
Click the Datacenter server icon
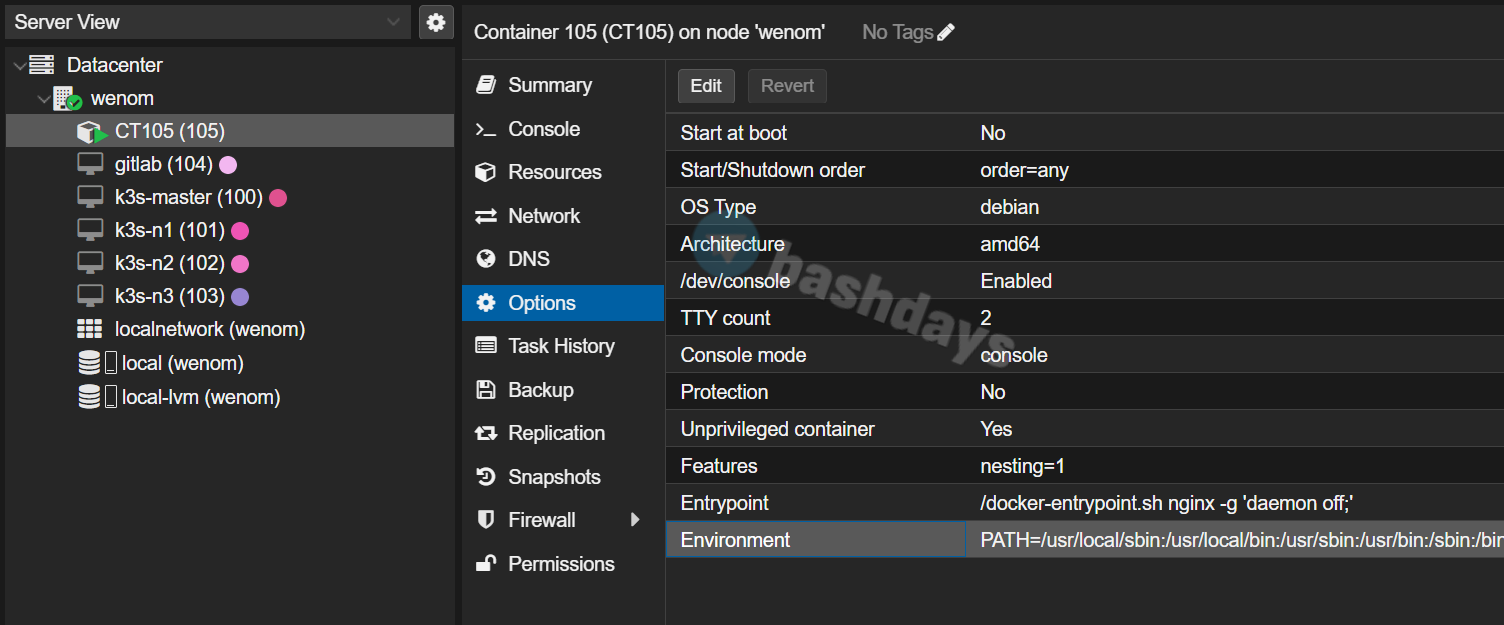pos(42,65)
